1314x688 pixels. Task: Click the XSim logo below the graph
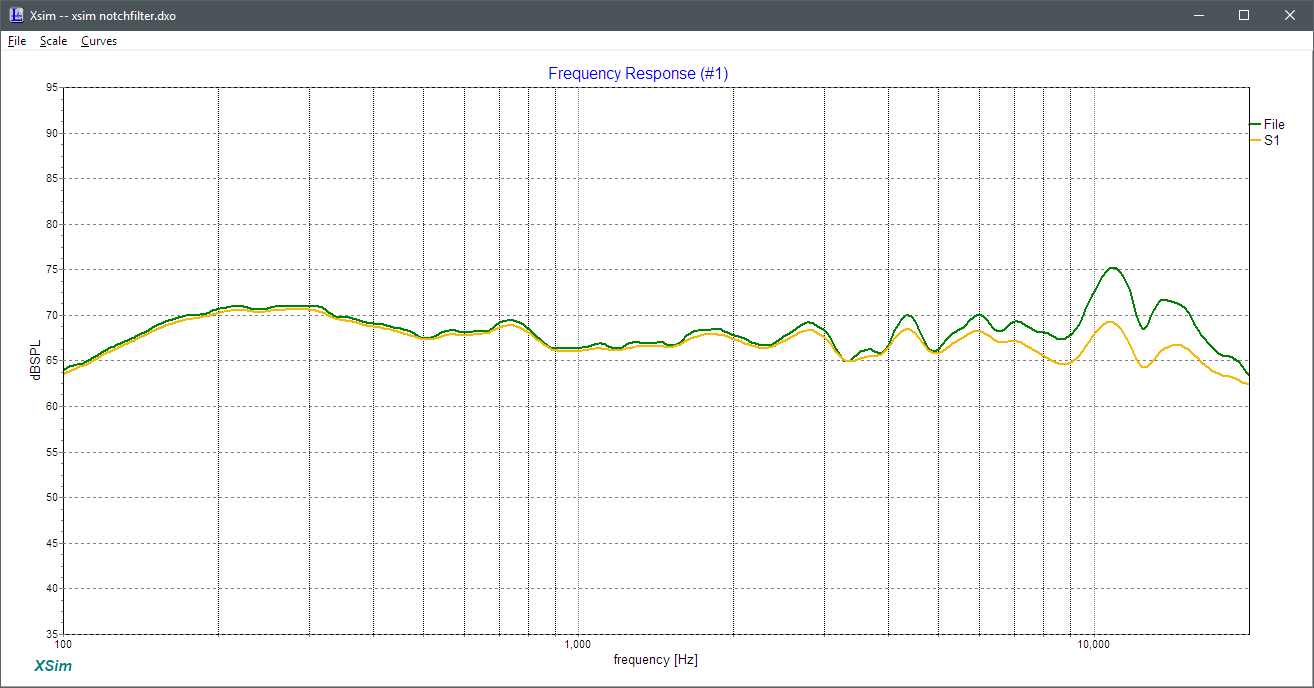(x=53, y=666)
